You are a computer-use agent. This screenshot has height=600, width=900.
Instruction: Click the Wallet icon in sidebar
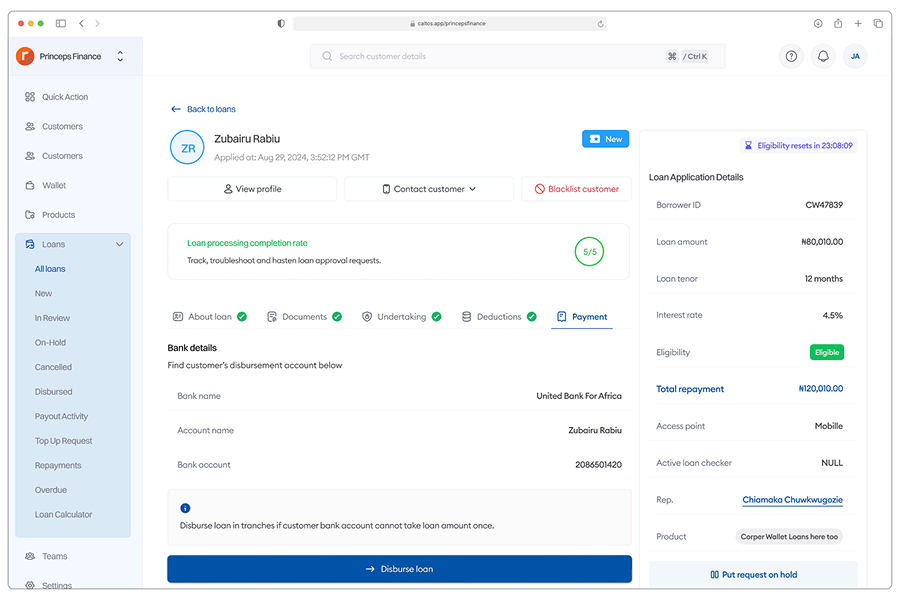(30, 185)
